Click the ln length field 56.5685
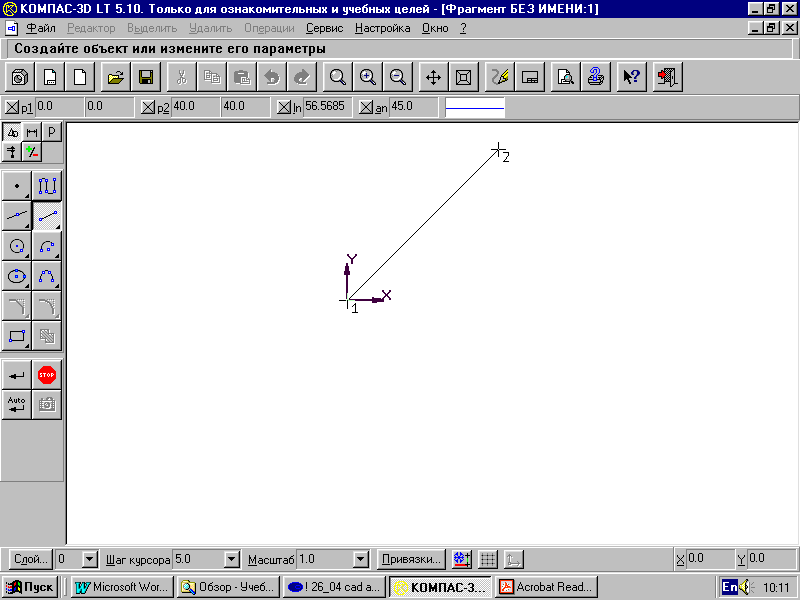Screen dimensions: 800x600 (x=327, y=107)
